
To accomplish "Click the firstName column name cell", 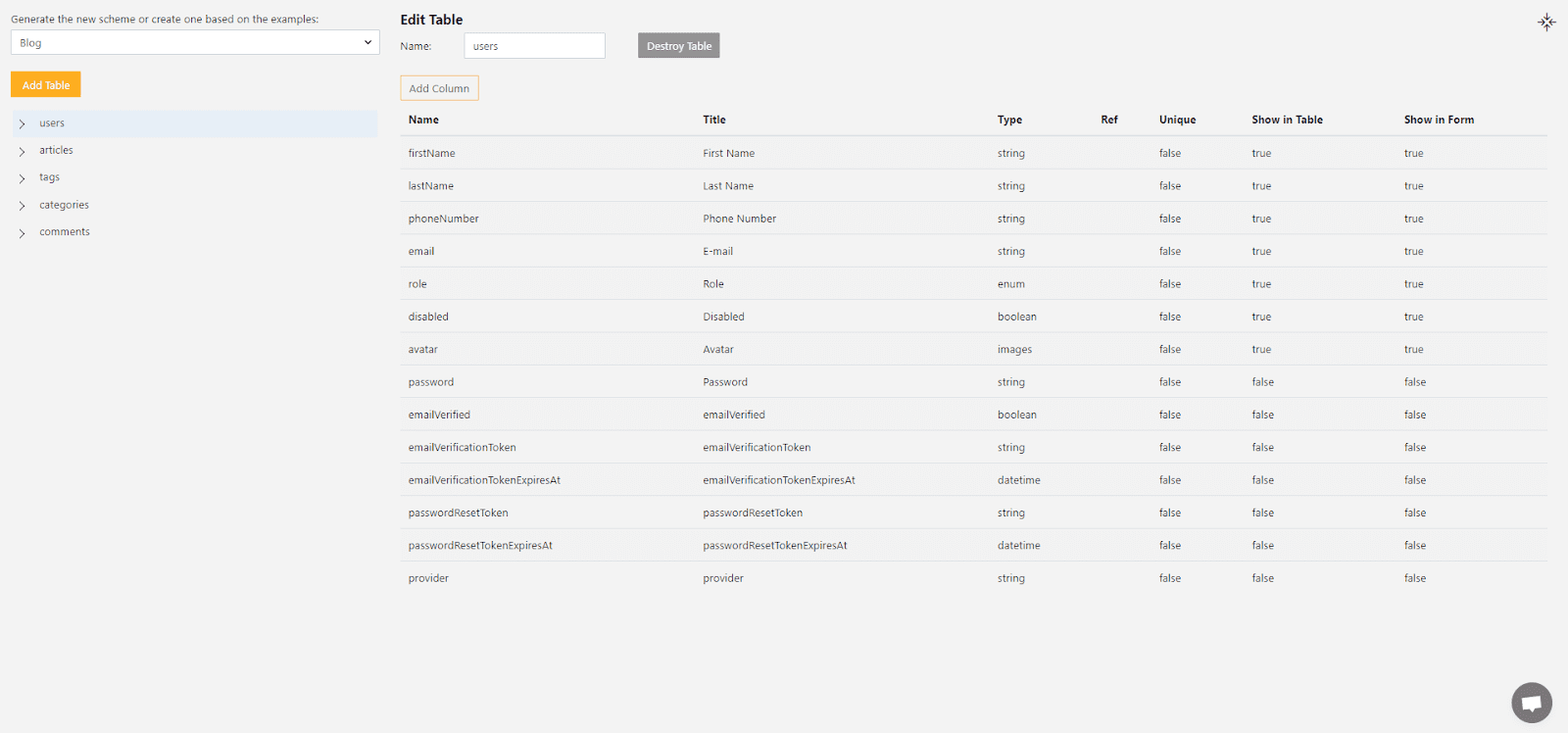I will tap(432, 153).
